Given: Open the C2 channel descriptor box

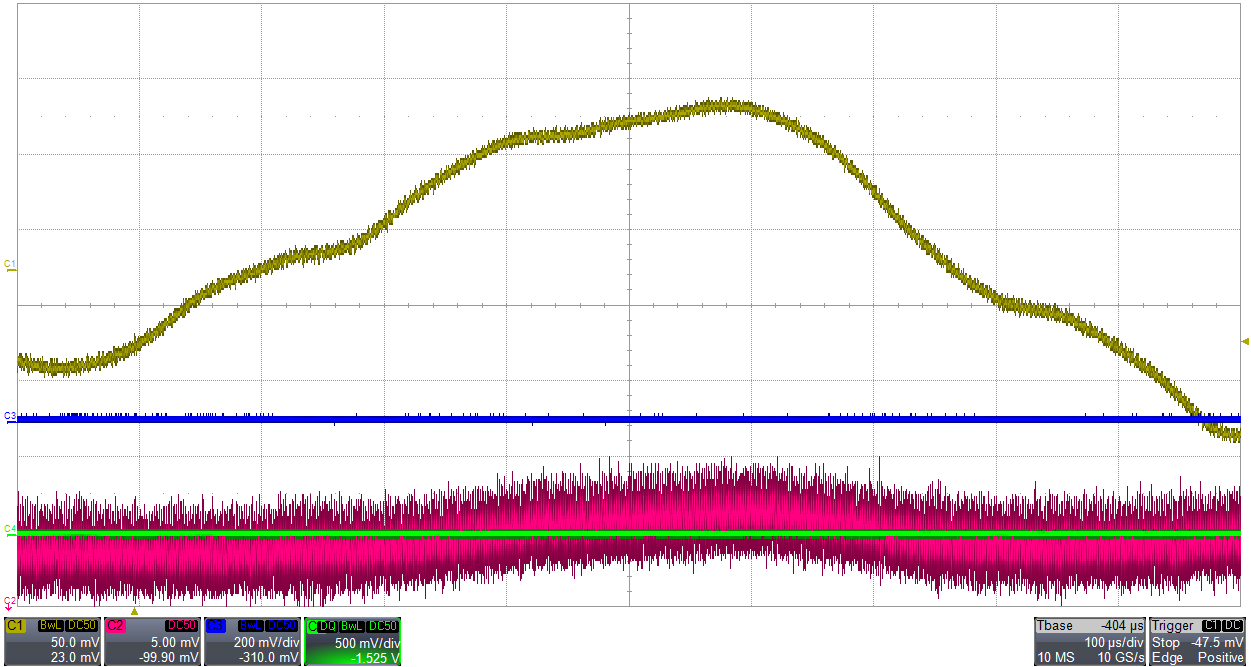Looking at the screenshot, I should click(x=151, y=641).
